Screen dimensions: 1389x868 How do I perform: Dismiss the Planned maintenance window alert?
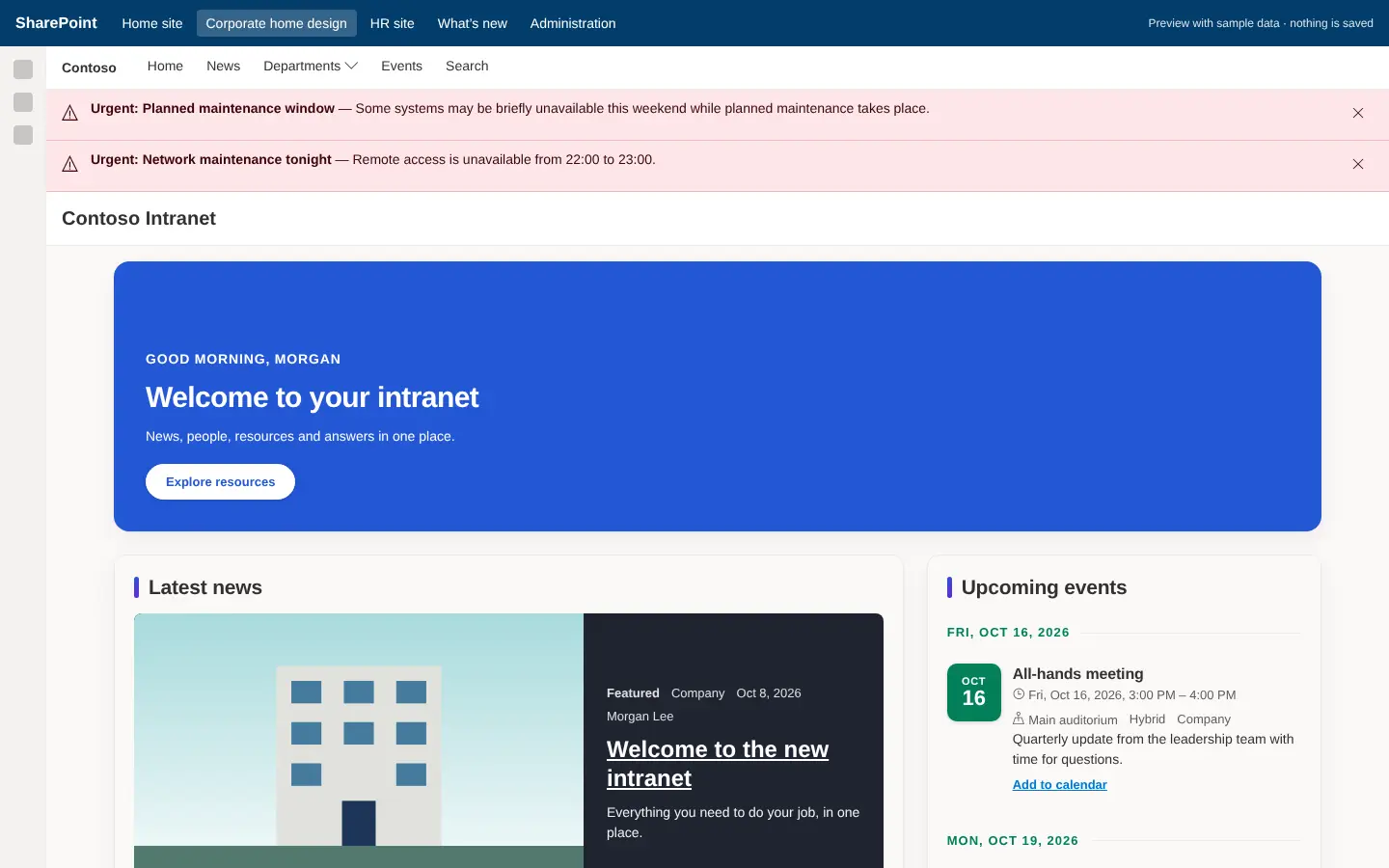(x=1357, y=113)
